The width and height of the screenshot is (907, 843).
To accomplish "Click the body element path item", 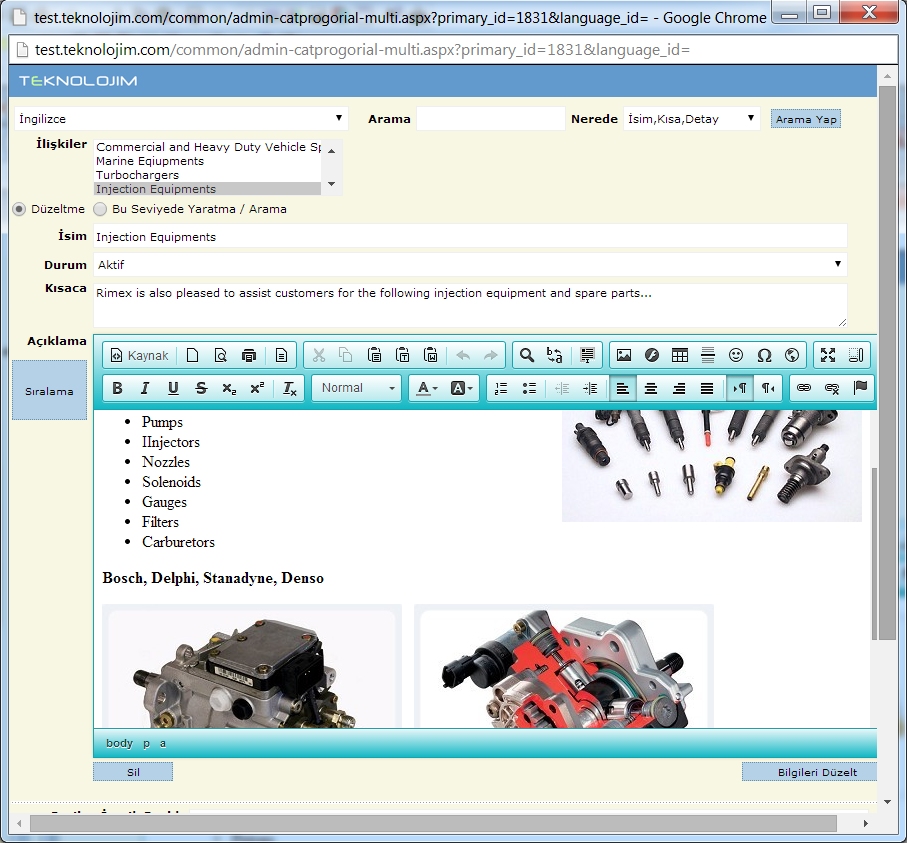I will (x=119, y=743).
